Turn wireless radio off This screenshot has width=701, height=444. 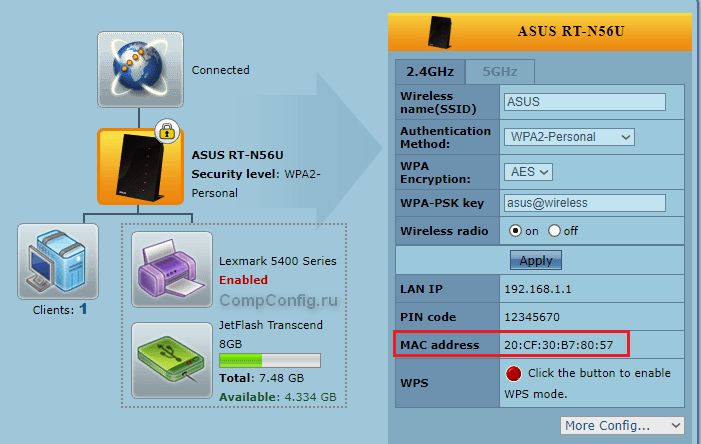point(554,231)
